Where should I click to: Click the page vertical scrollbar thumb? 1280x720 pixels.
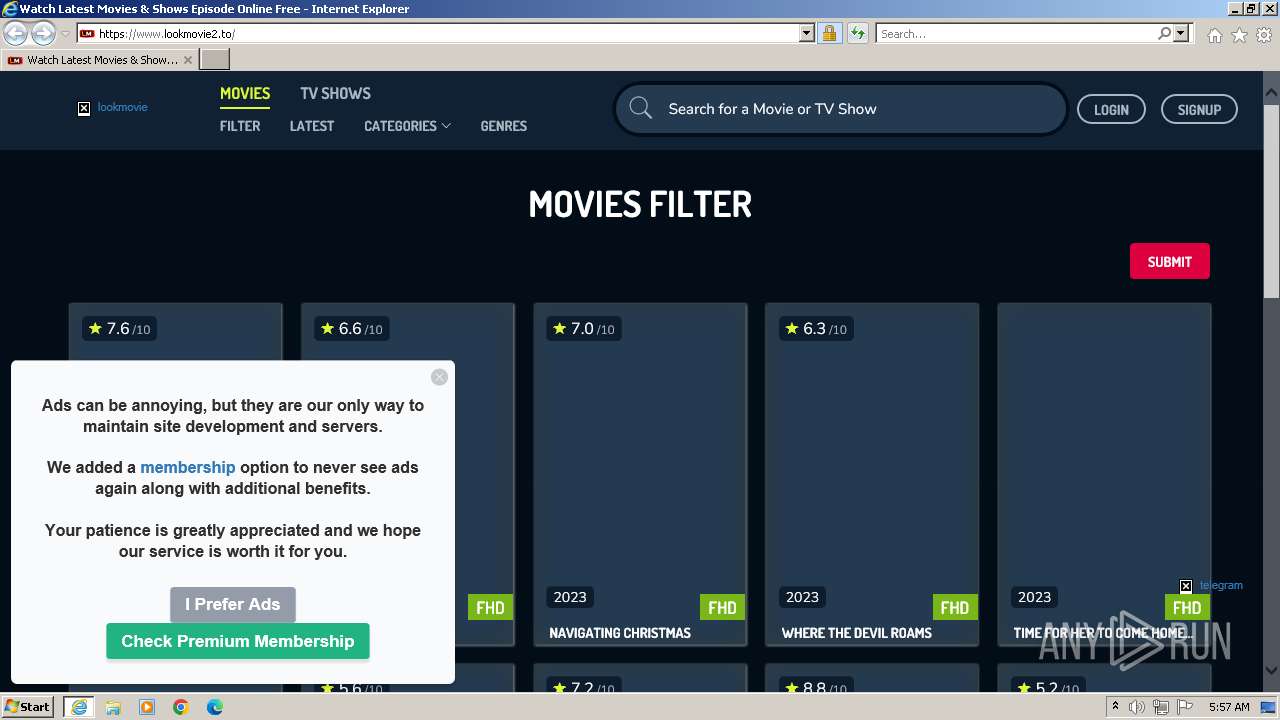(x=1272, y=200)
